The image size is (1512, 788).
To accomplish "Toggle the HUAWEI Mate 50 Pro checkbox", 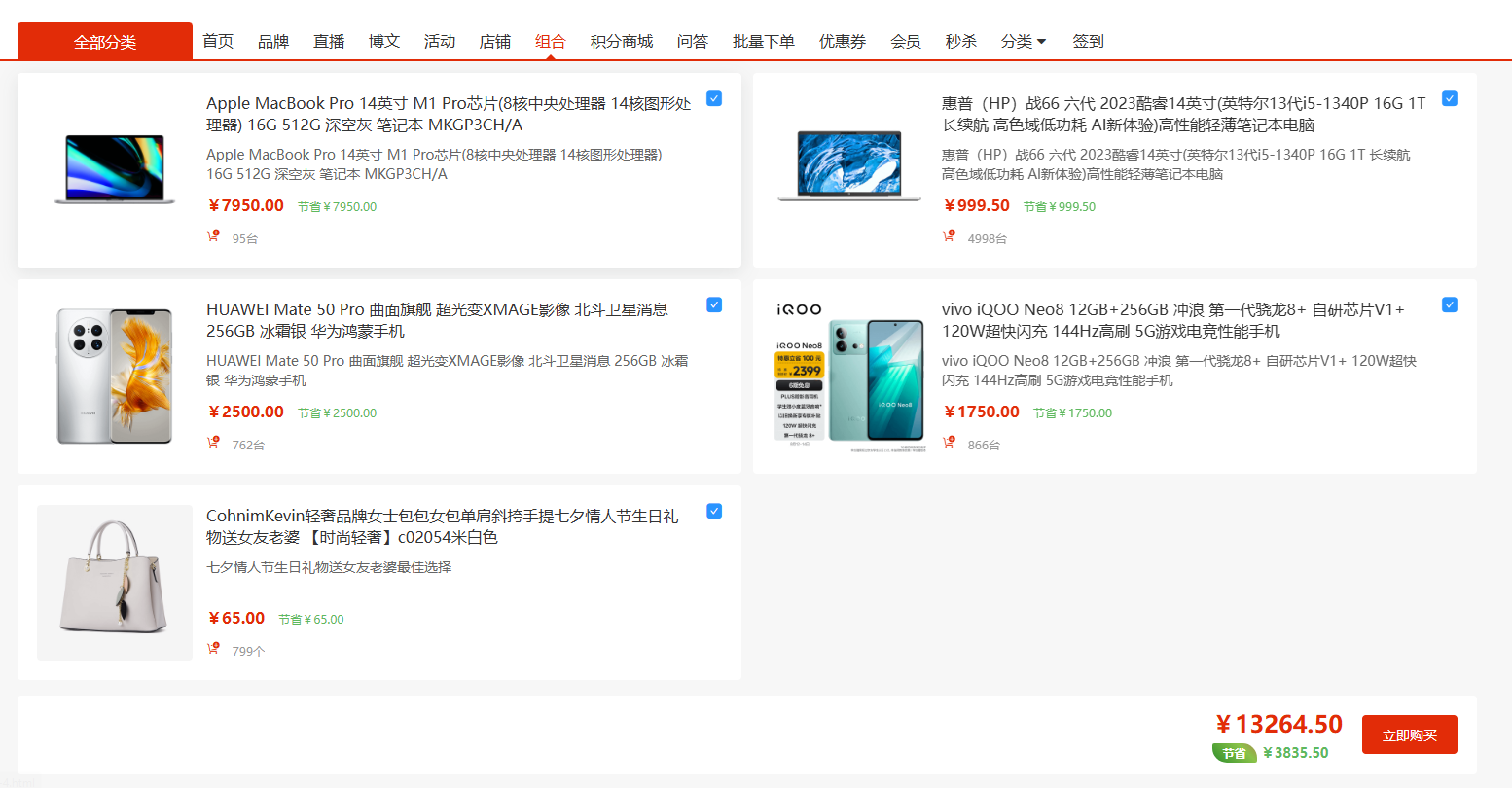I will (713, 304).
